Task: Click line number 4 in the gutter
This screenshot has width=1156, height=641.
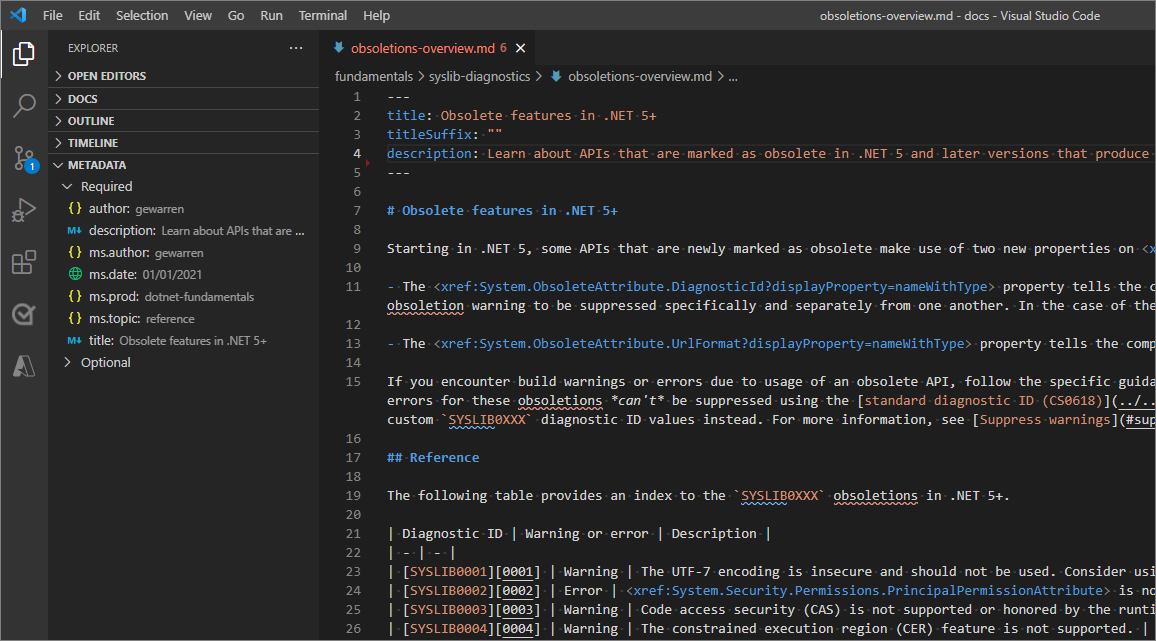Action: [x=357, y=153]
